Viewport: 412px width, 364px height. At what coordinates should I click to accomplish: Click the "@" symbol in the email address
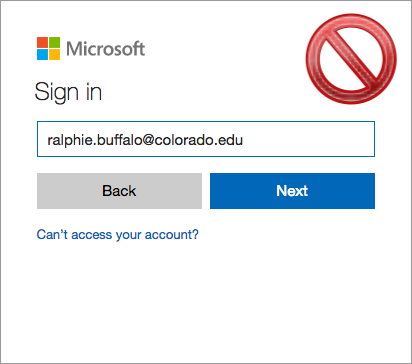[148, 140]
